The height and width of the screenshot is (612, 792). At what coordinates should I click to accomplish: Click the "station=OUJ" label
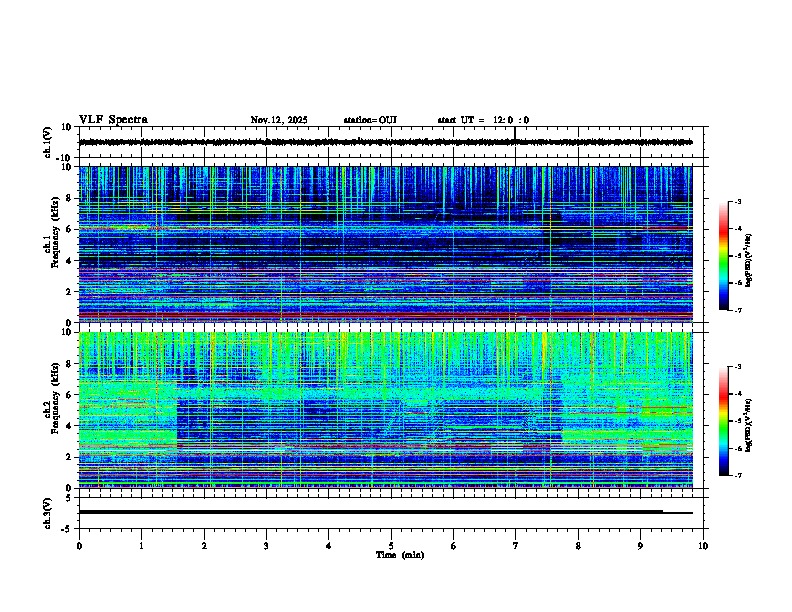(370, 120)
